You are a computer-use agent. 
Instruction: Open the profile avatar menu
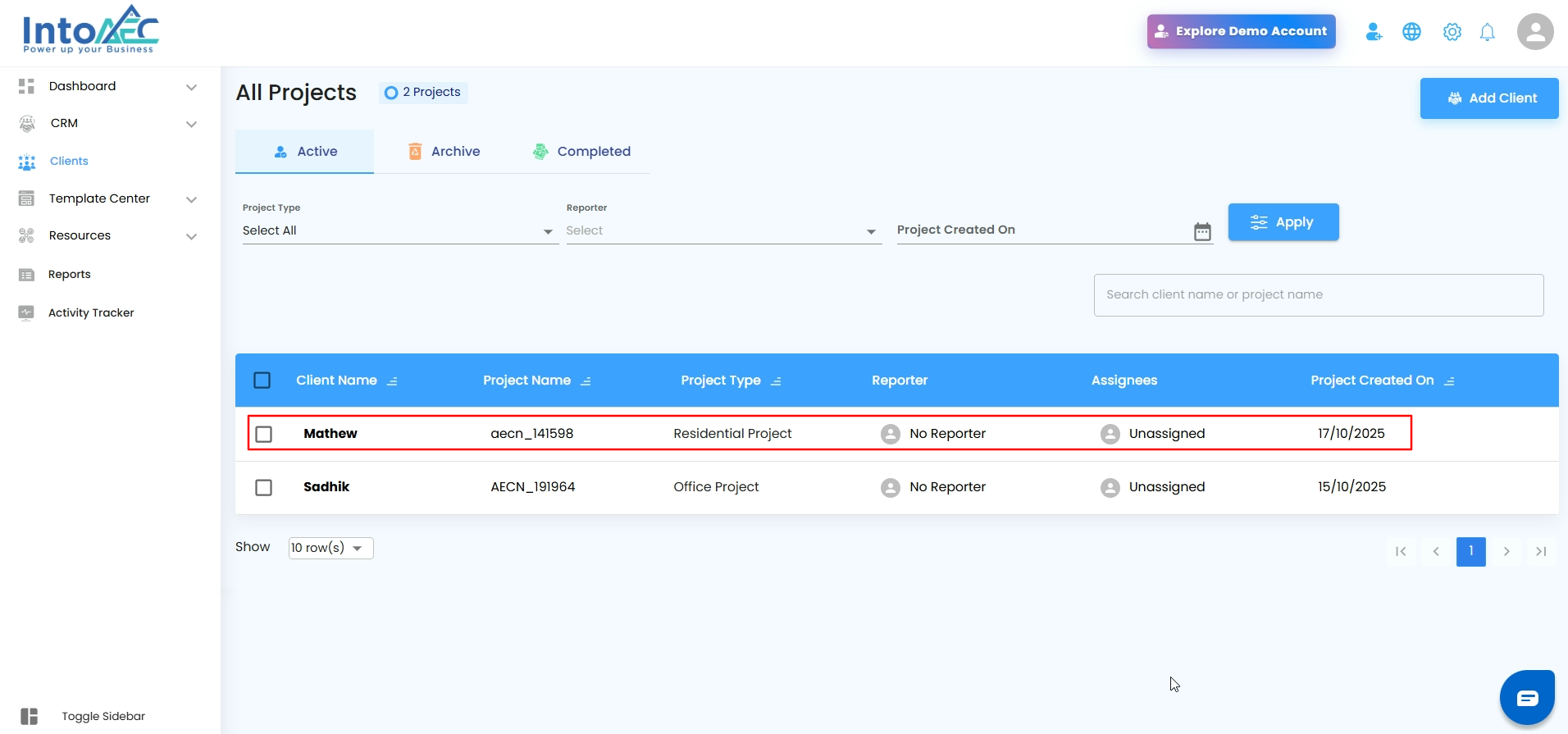[1534, 32]
